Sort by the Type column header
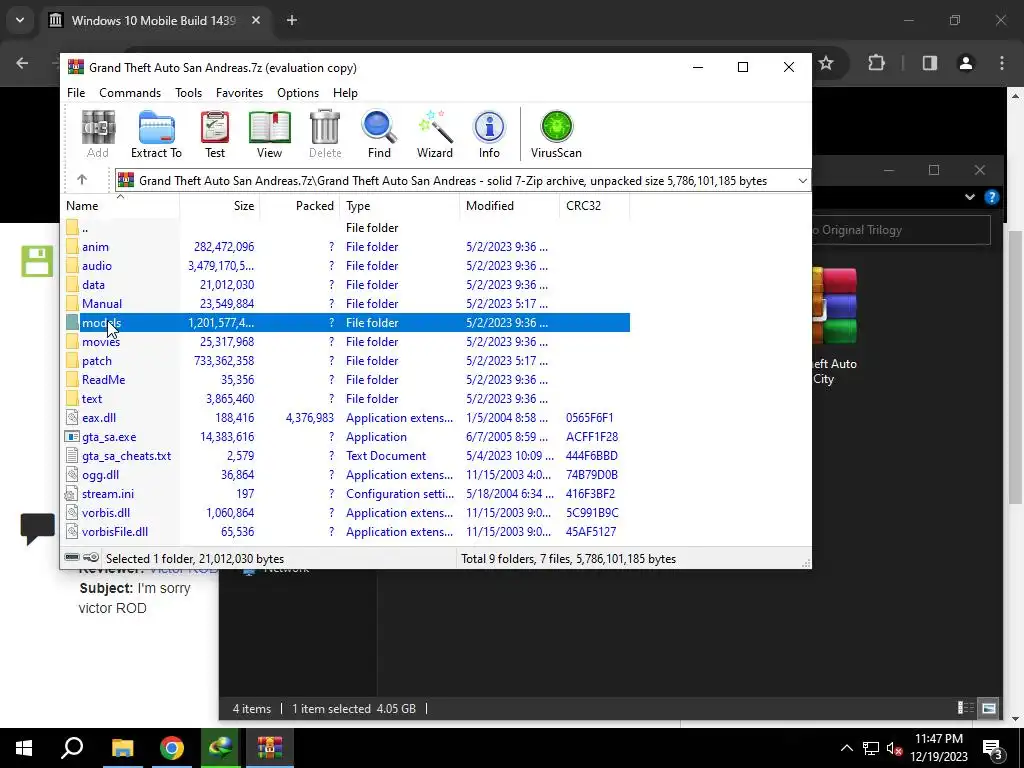 (x=399, y=206)
